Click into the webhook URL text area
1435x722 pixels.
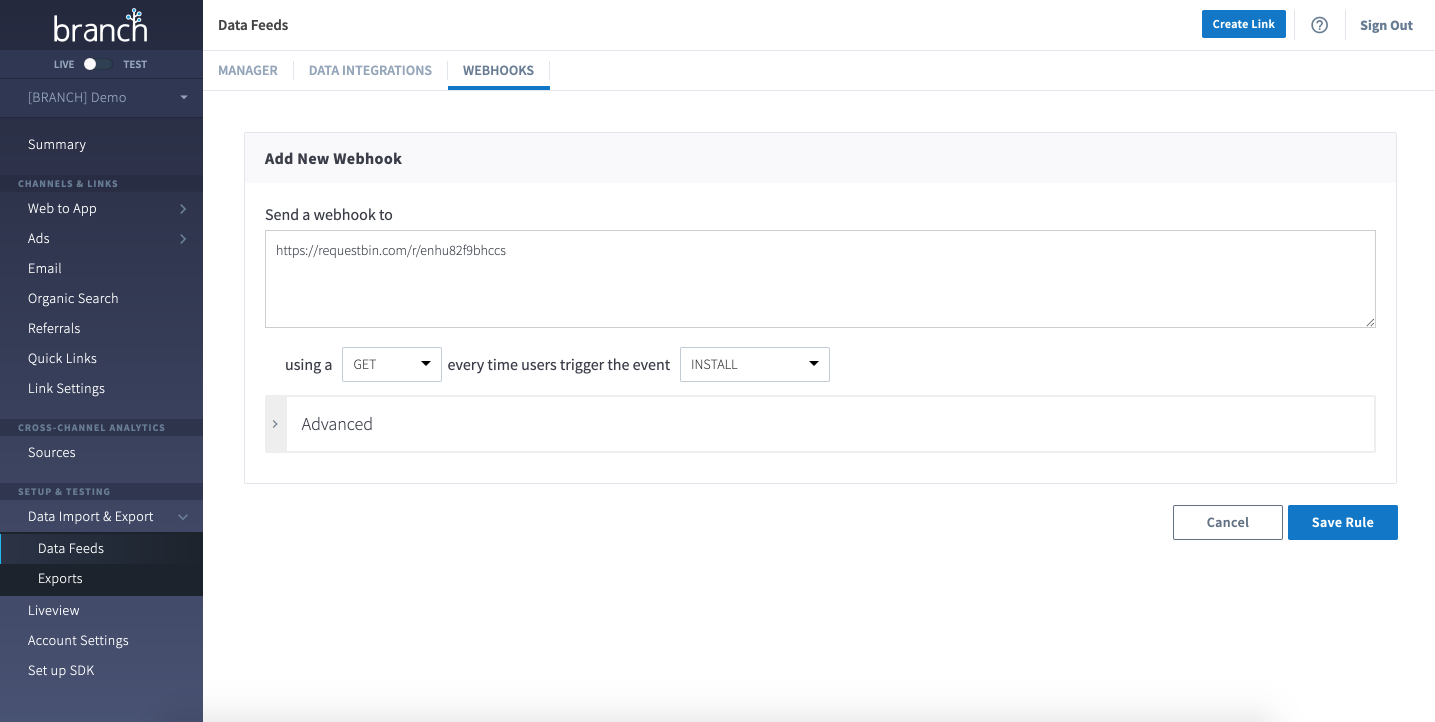coord(820,279)
